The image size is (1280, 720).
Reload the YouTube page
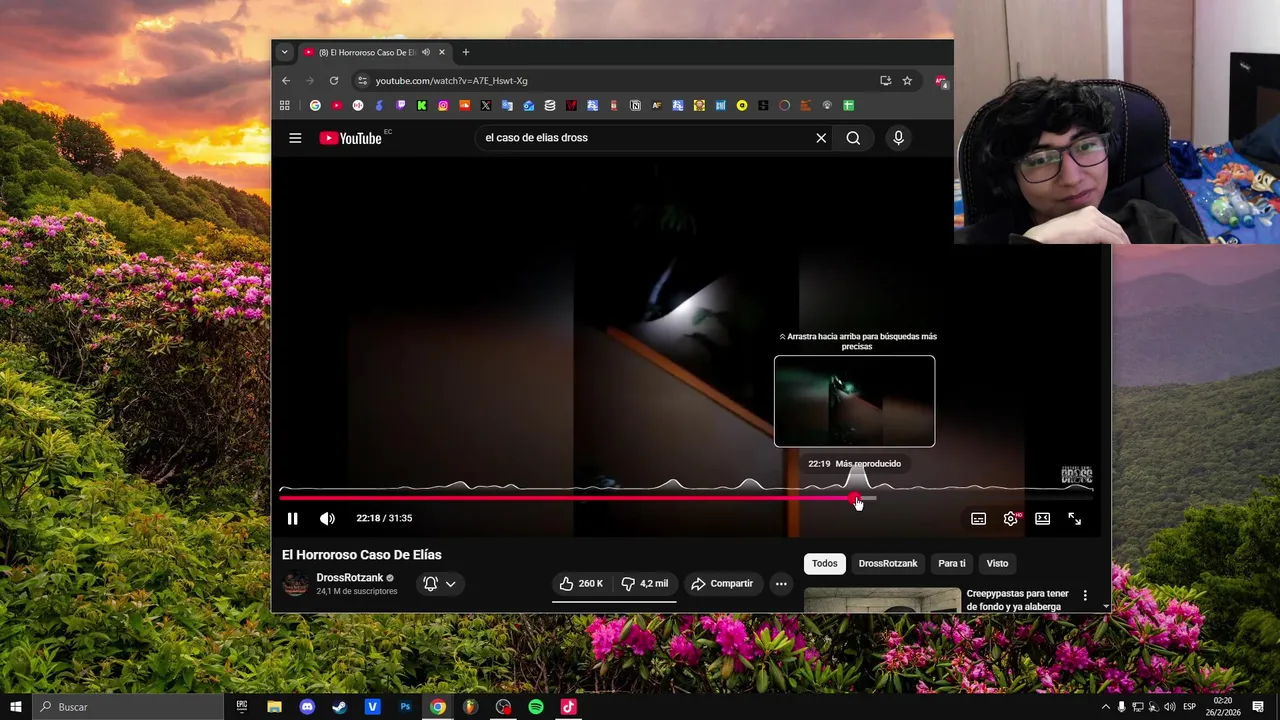point(334,81)
